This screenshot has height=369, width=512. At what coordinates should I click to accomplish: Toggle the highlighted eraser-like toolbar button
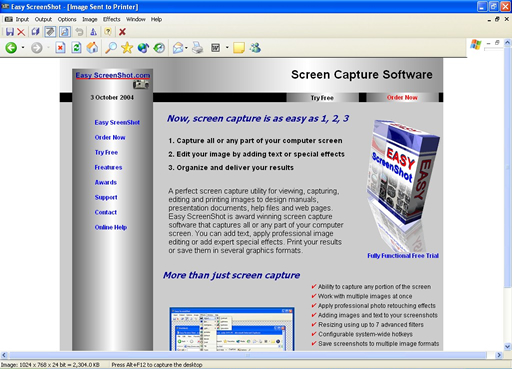[50, 32]
